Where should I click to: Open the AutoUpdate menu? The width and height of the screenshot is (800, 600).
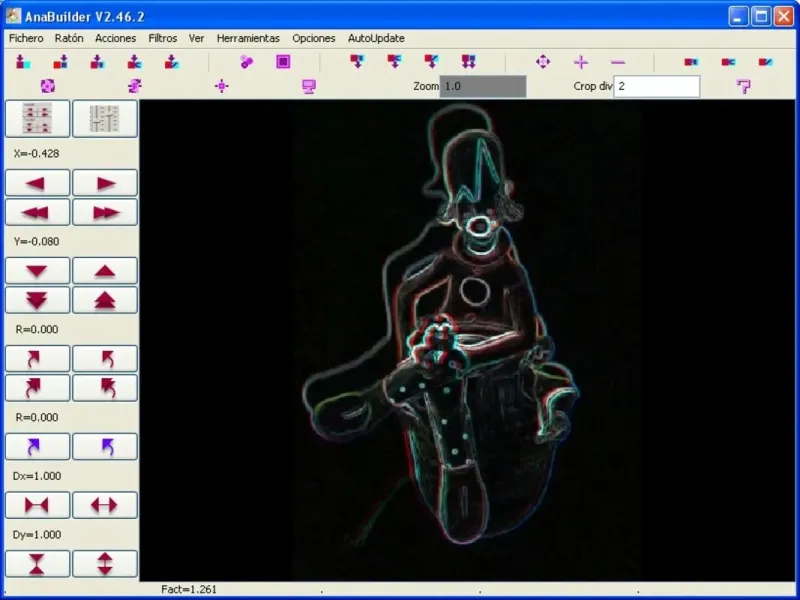tap(376, 38)
